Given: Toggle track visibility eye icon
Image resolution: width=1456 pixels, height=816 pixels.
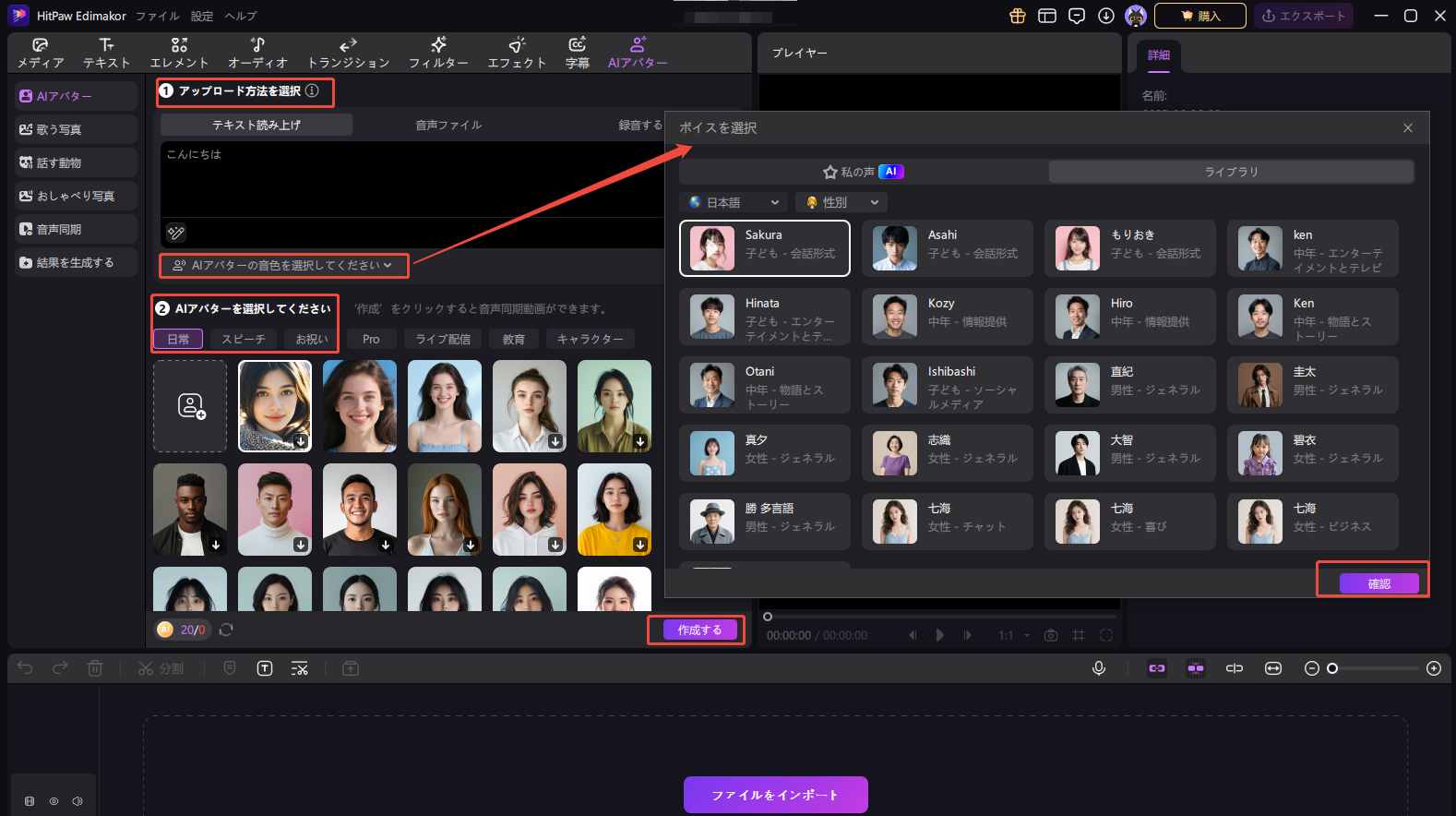Looking at the screenshot, I should click(x=54, y=801).
